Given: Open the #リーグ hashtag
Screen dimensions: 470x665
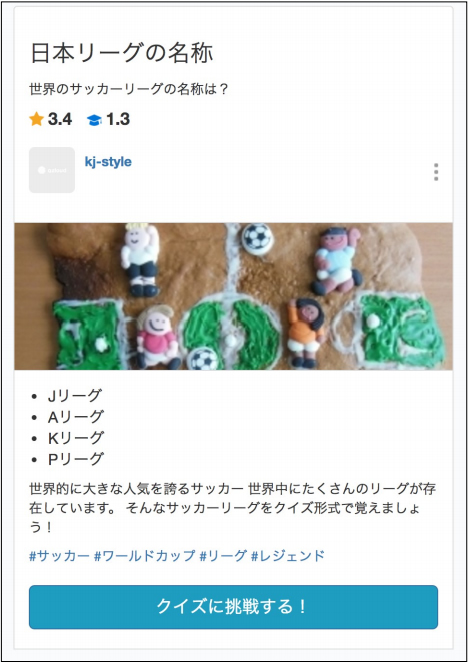Looking at the screenshot, I should pos(223,556).
